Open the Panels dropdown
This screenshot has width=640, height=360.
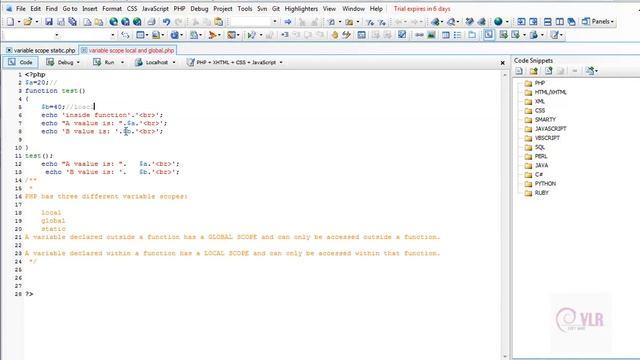point(598,21)
